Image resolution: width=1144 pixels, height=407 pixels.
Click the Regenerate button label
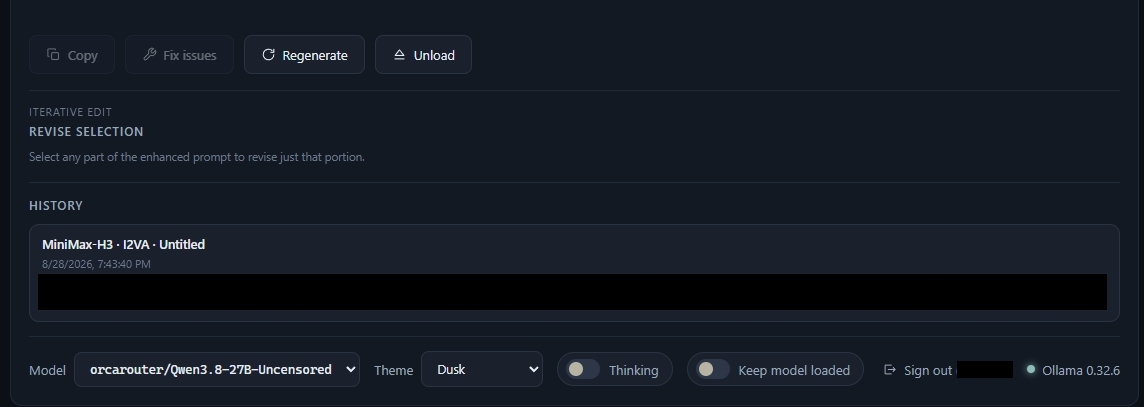coord(314,55)
